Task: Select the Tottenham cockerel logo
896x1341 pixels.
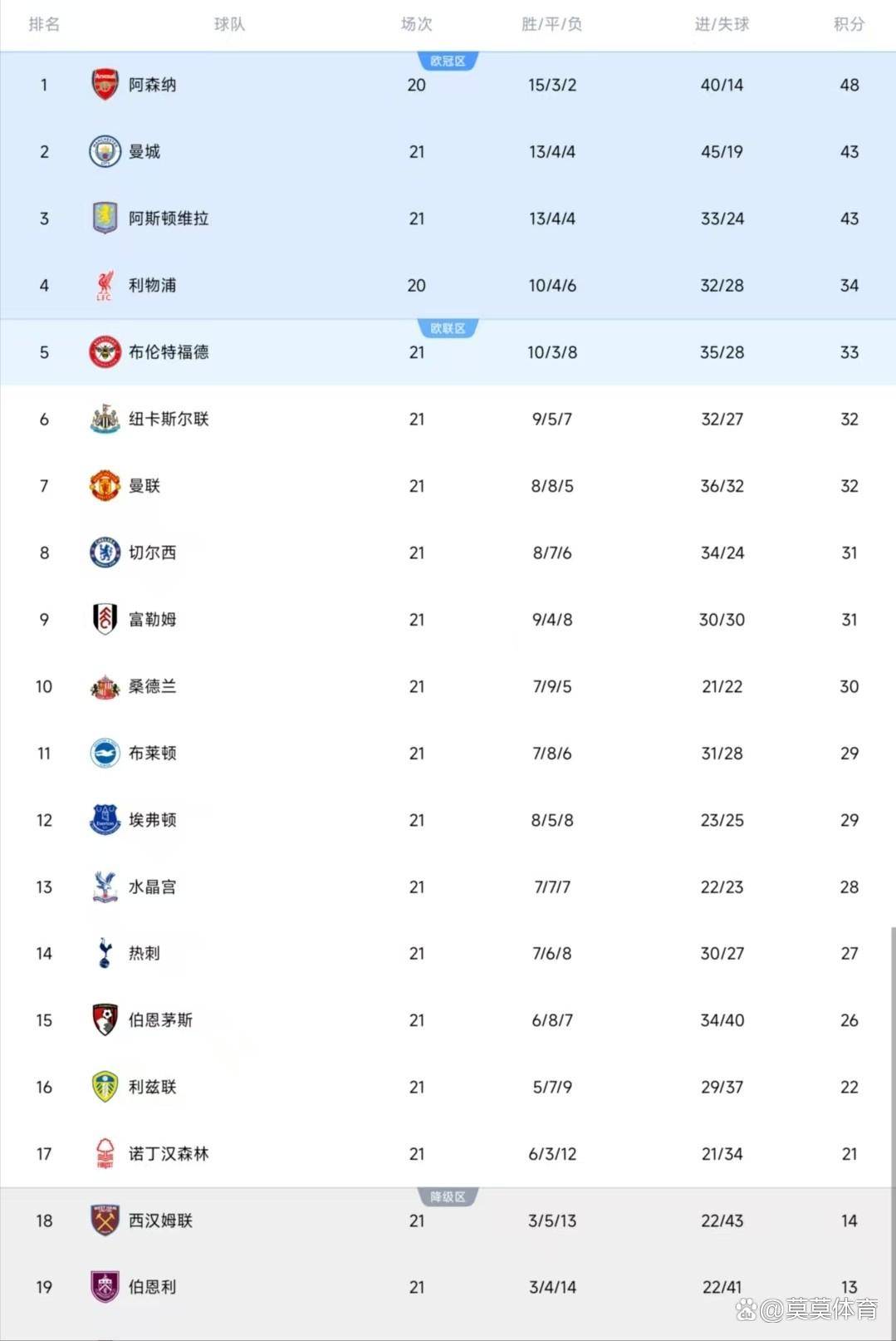Action: 105,954
